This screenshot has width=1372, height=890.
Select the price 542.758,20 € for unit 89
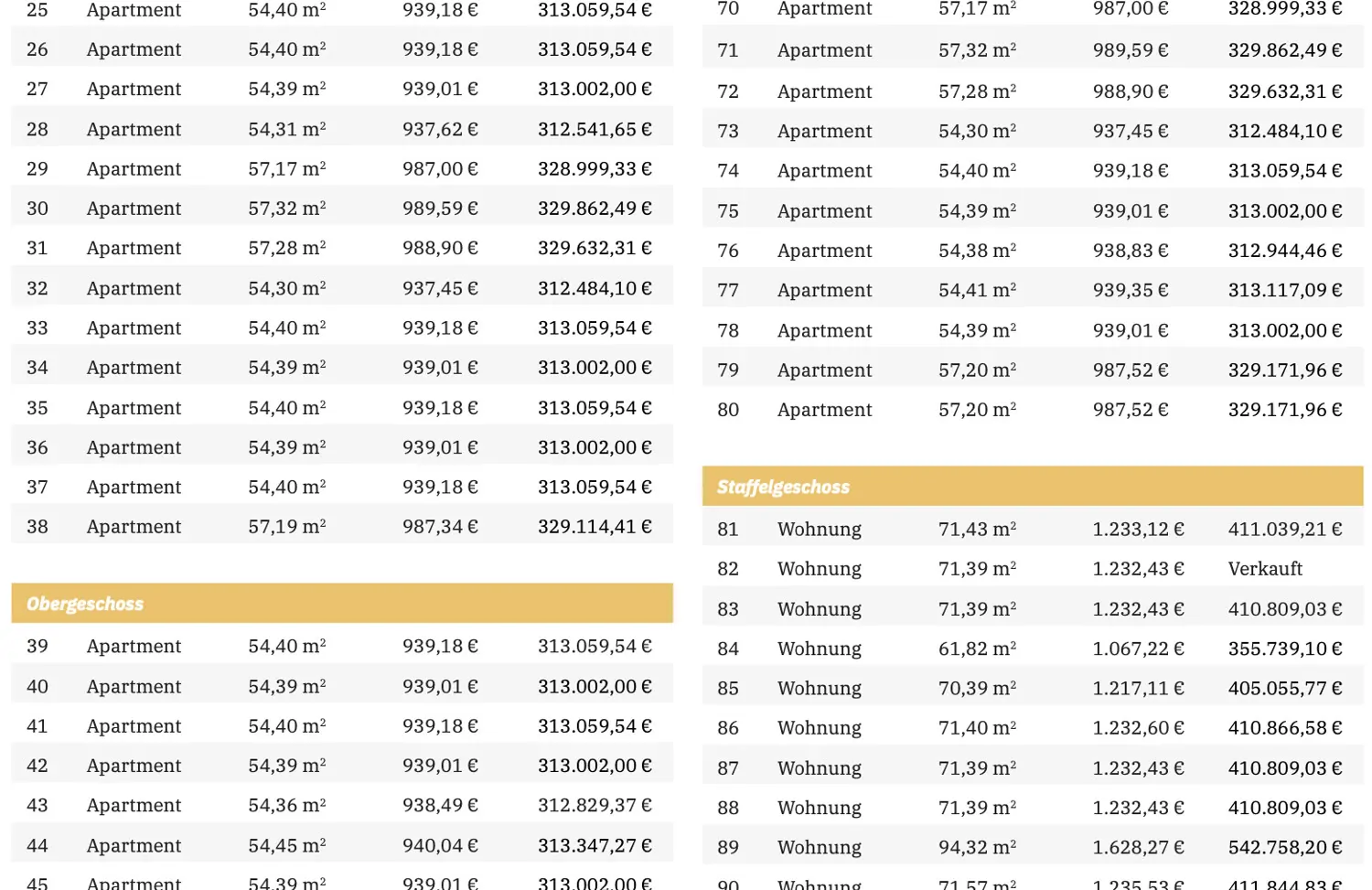(x=1284, y=847)
